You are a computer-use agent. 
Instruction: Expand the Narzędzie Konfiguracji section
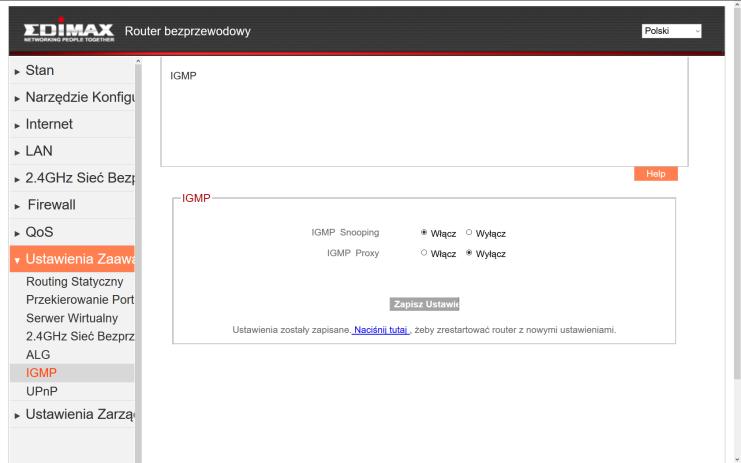72,97
